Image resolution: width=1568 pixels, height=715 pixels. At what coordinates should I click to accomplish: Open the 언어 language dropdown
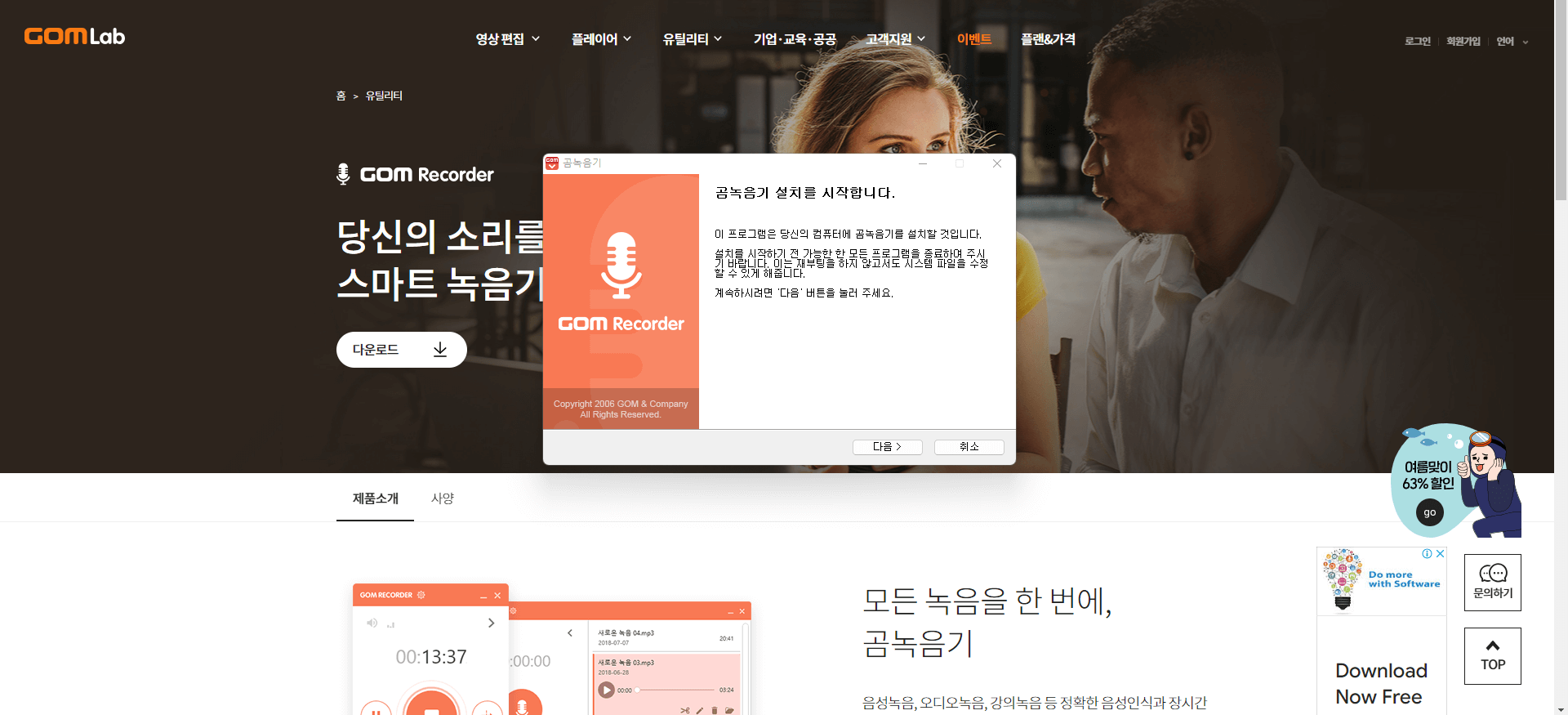[x=1512, y=42]
